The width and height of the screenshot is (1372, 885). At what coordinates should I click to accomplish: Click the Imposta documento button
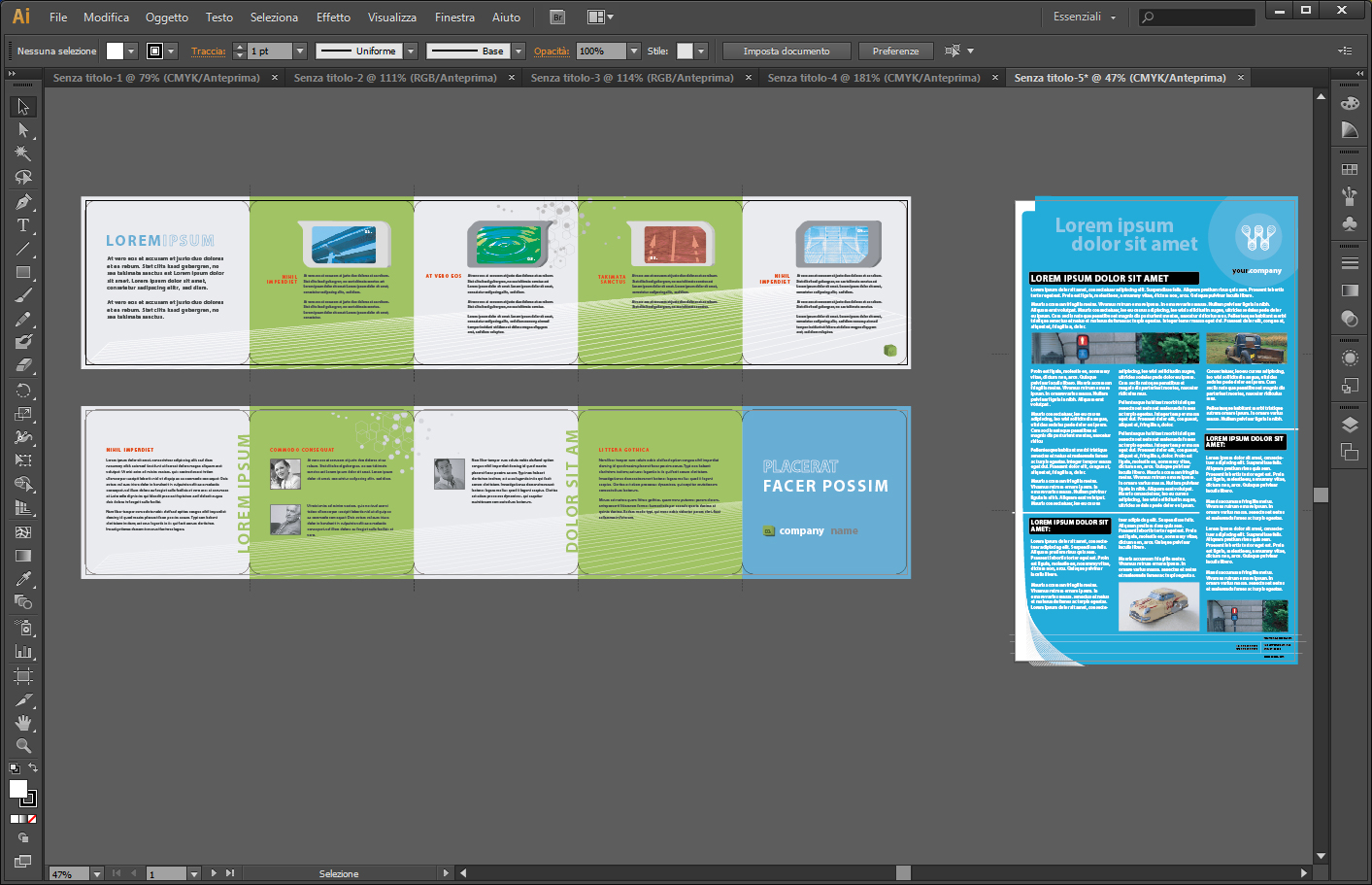786,51
